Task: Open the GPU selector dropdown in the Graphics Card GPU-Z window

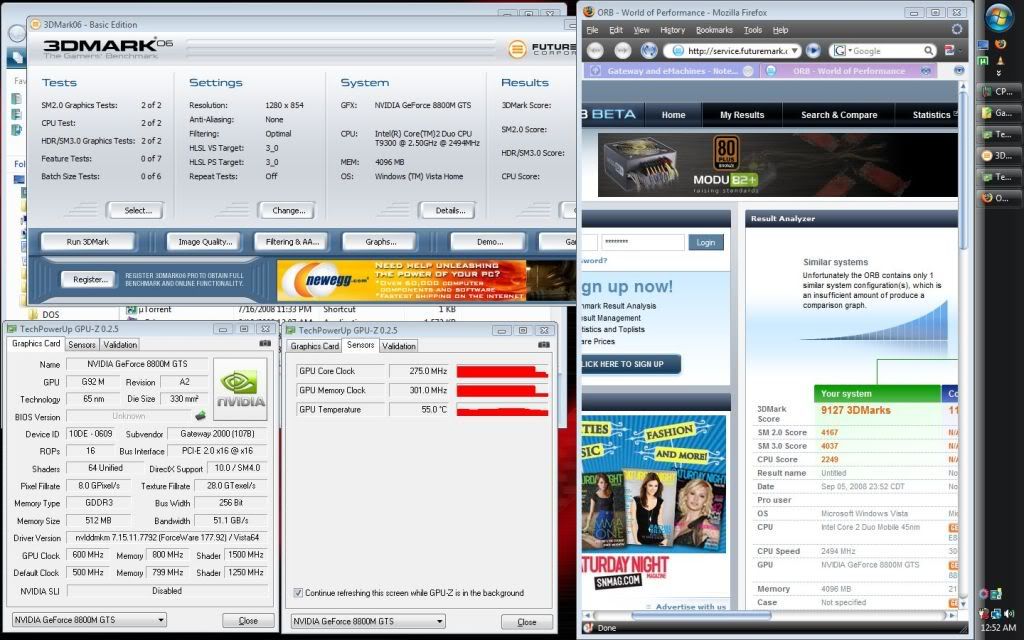Action: [x=89, y=620]
